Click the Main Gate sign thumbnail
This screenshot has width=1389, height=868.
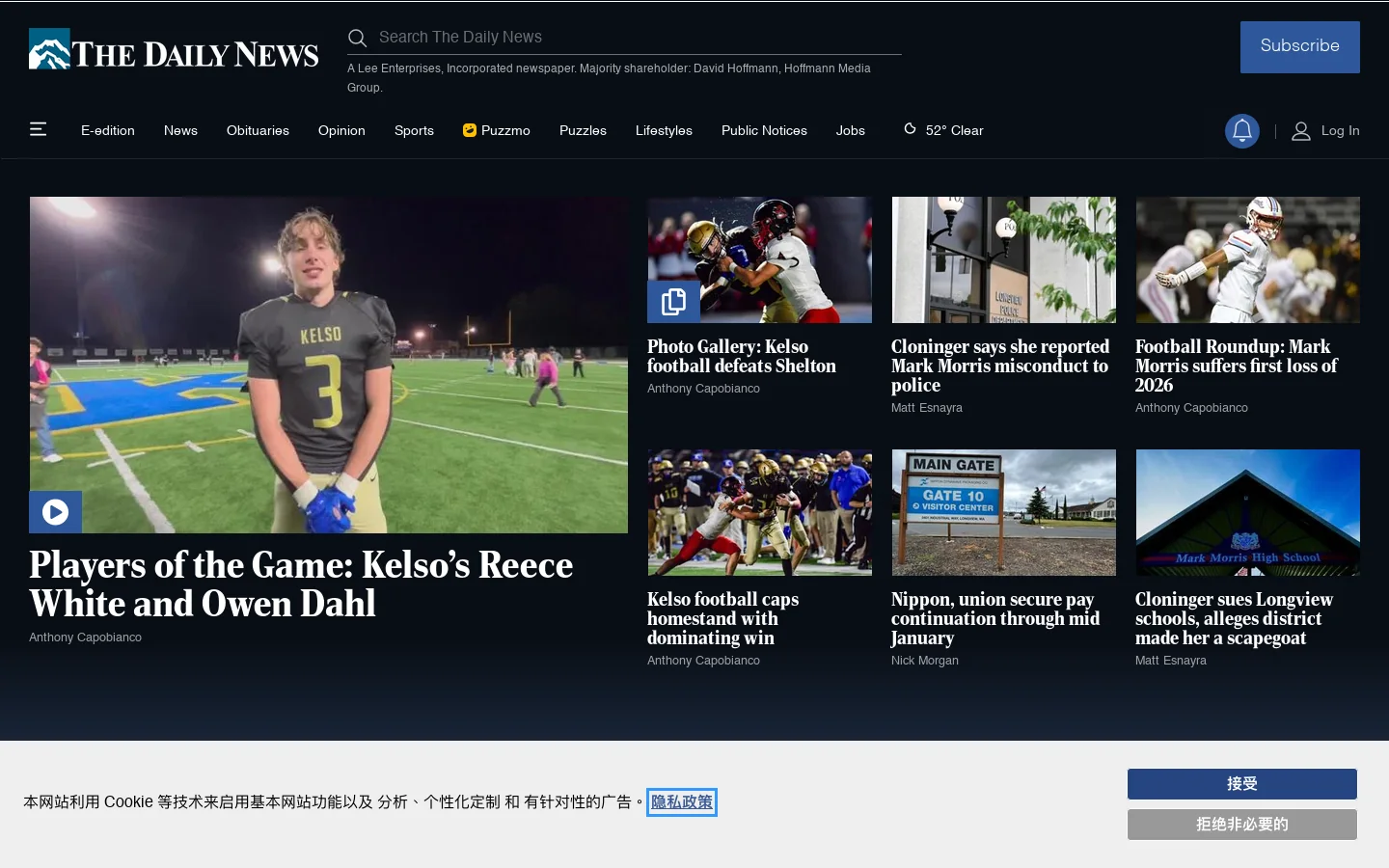tap(1004, 513)
